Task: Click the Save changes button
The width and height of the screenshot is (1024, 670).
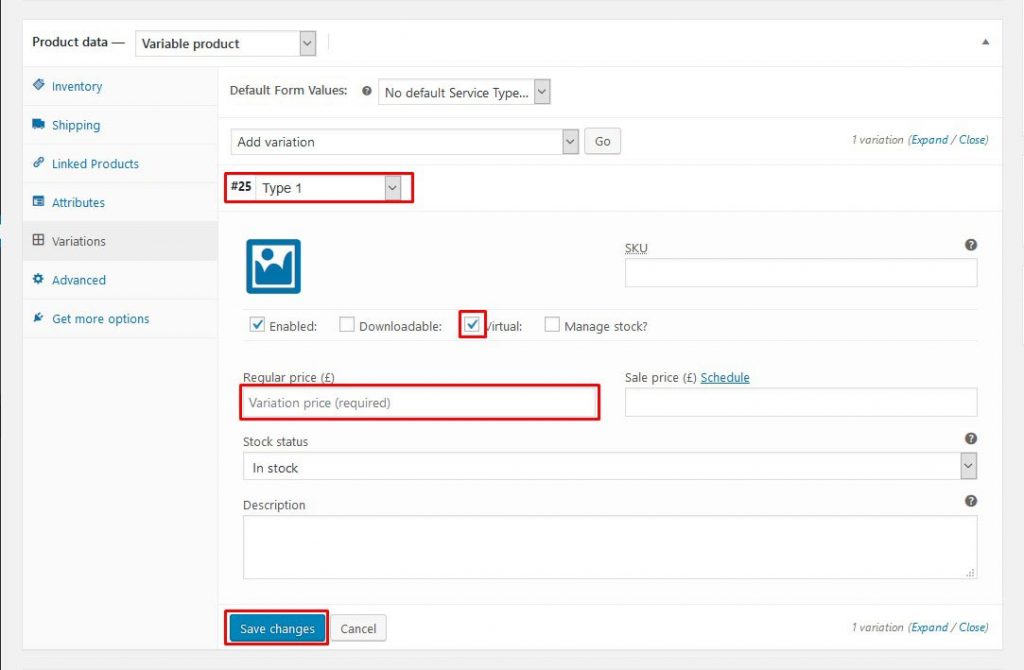Action: [276, 628]
